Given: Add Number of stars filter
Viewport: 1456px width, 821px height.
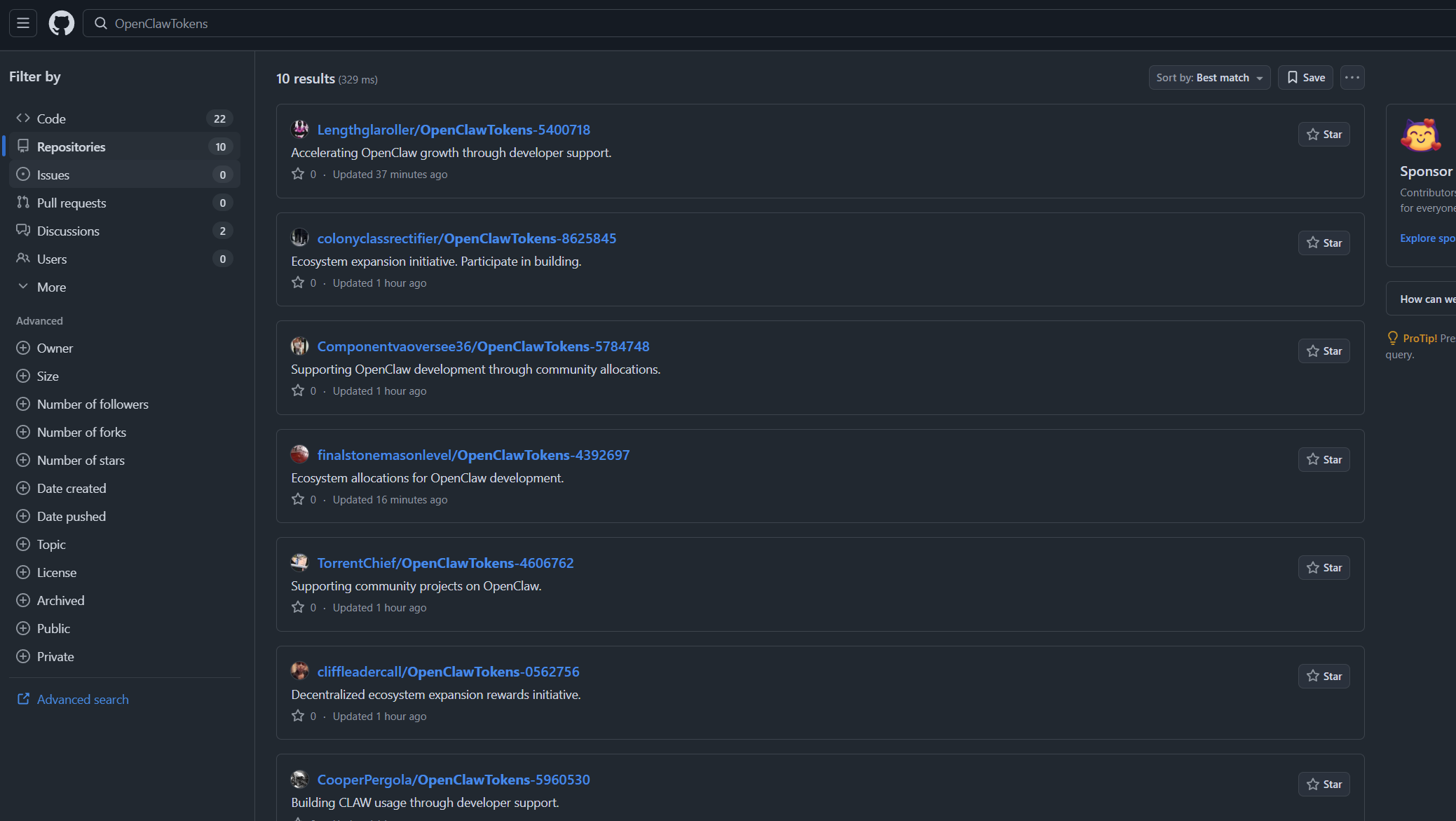Looking at the screenshot, I should (x=125, y=460).
